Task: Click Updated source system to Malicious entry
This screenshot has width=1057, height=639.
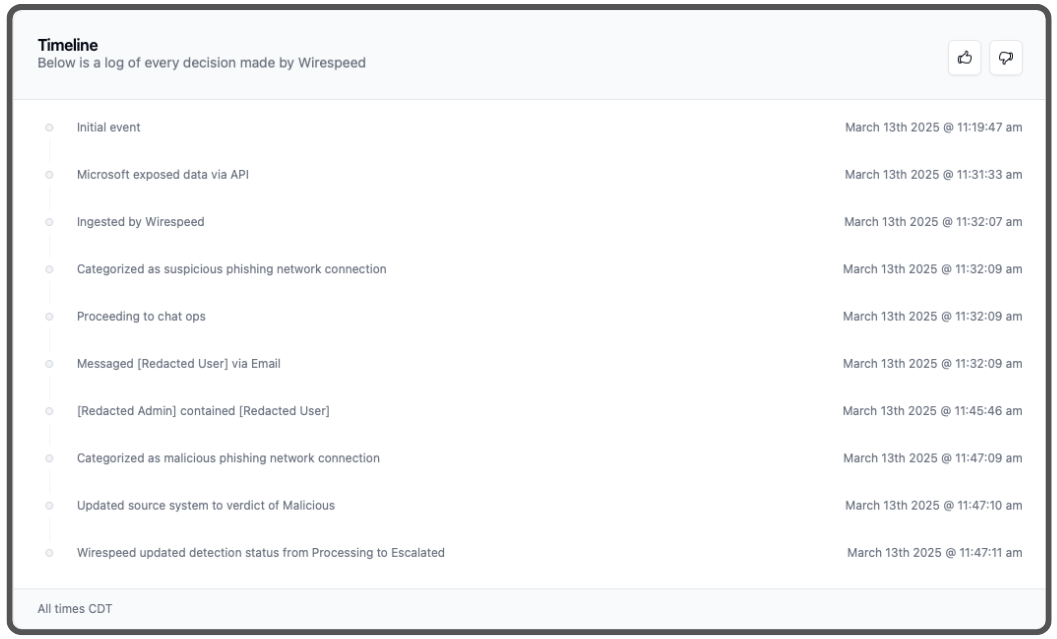Action: pos(205,506)
